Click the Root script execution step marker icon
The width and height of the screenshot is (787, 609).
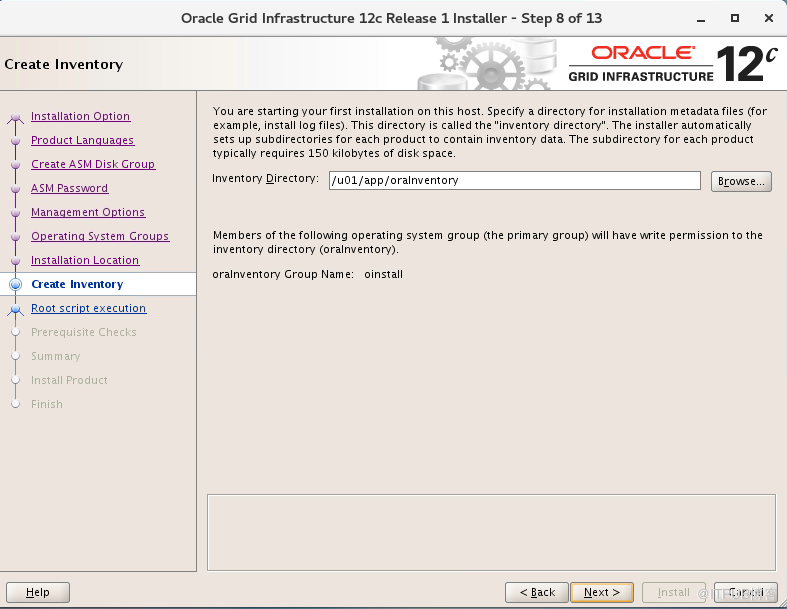pos(16,309)
